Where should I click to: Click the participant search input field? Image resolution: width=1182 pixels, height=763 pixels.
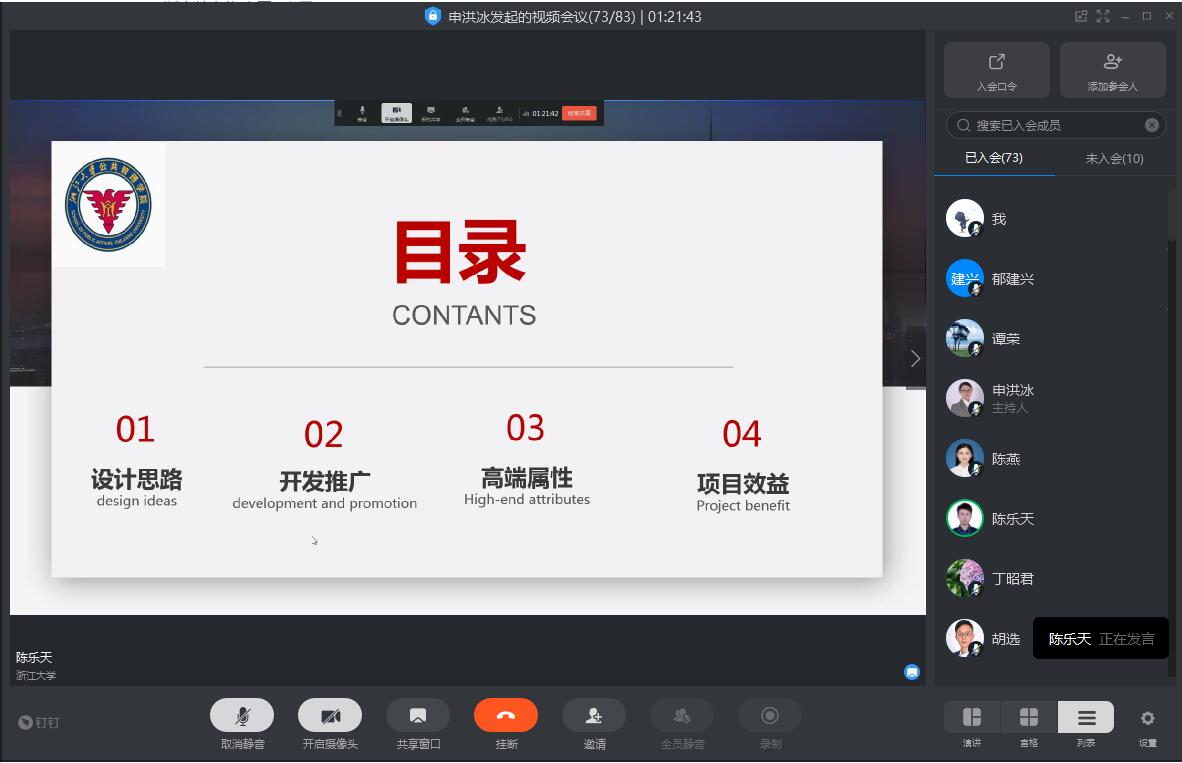click(x=1050, y=124)
